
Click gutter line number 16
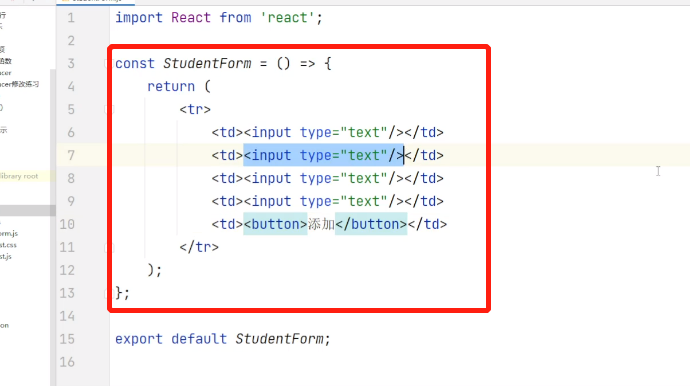pyautogui.click(x=67, y=362)
